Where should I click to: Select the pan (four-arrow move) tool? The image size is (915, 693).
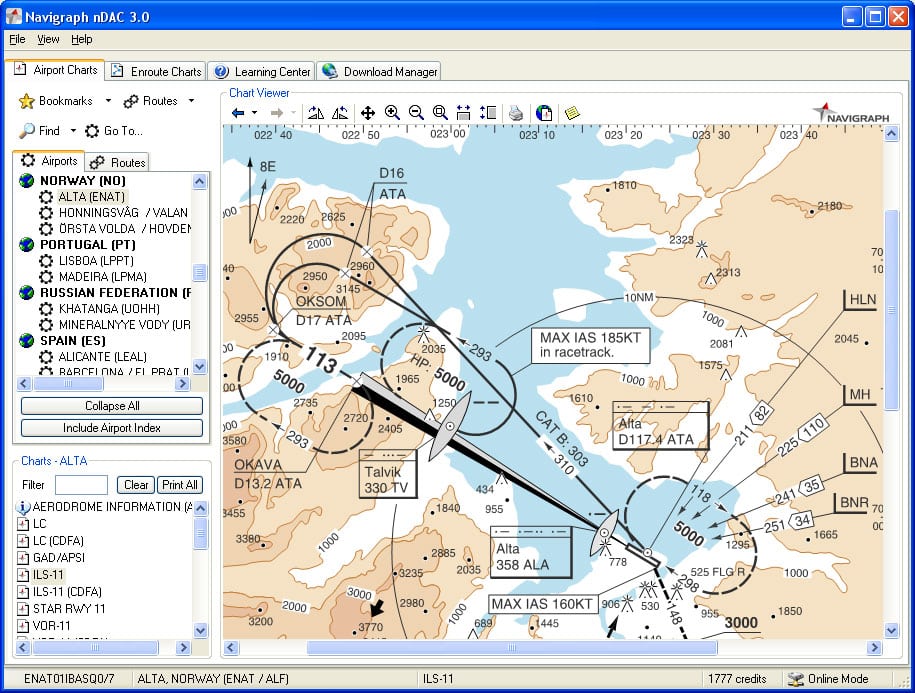click(368, 113)
